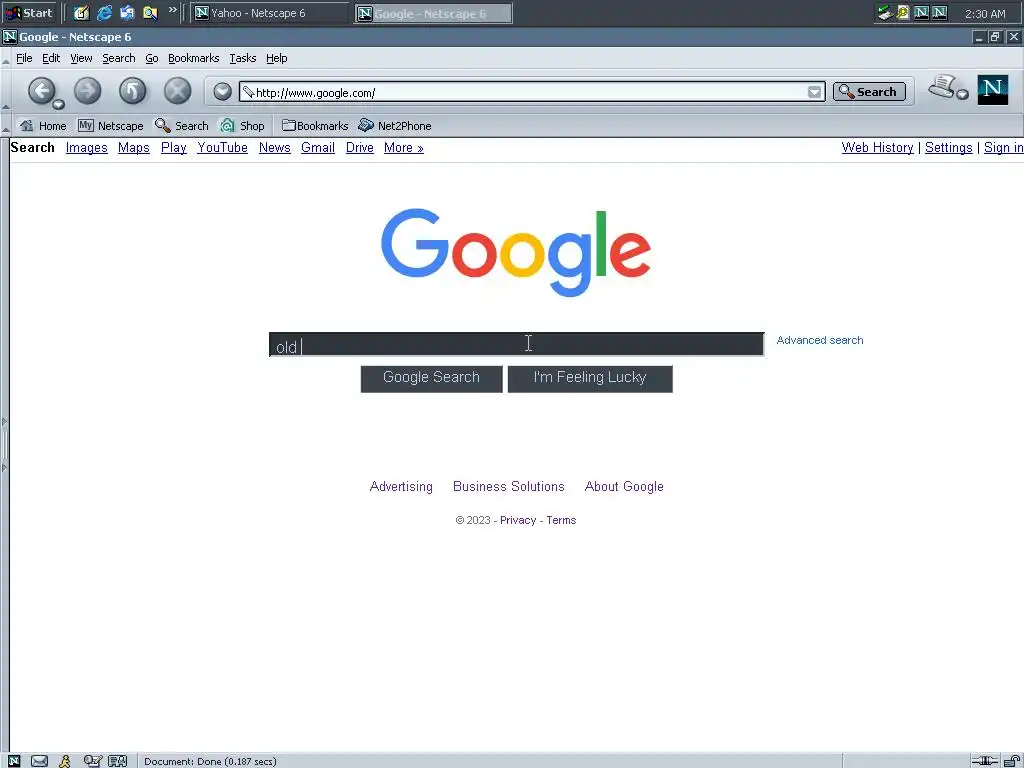Open the YouTube link

222,148
